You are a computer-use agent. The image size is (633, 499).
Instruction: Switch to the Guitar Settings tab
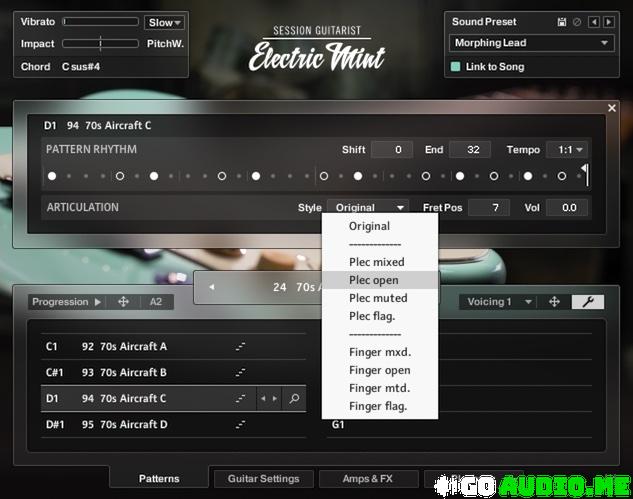tap(263, 479)
